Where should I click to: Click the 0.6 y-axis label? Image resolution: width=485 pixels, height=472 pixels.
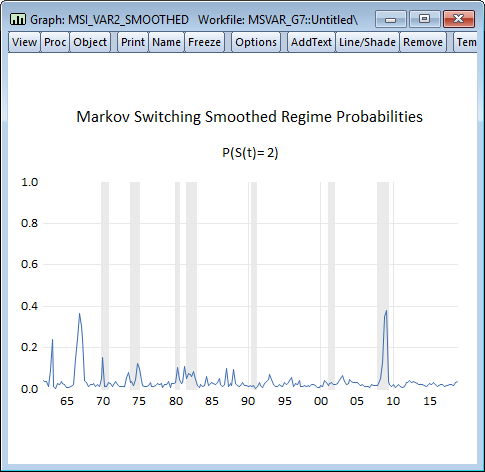[x=30, y=265]
